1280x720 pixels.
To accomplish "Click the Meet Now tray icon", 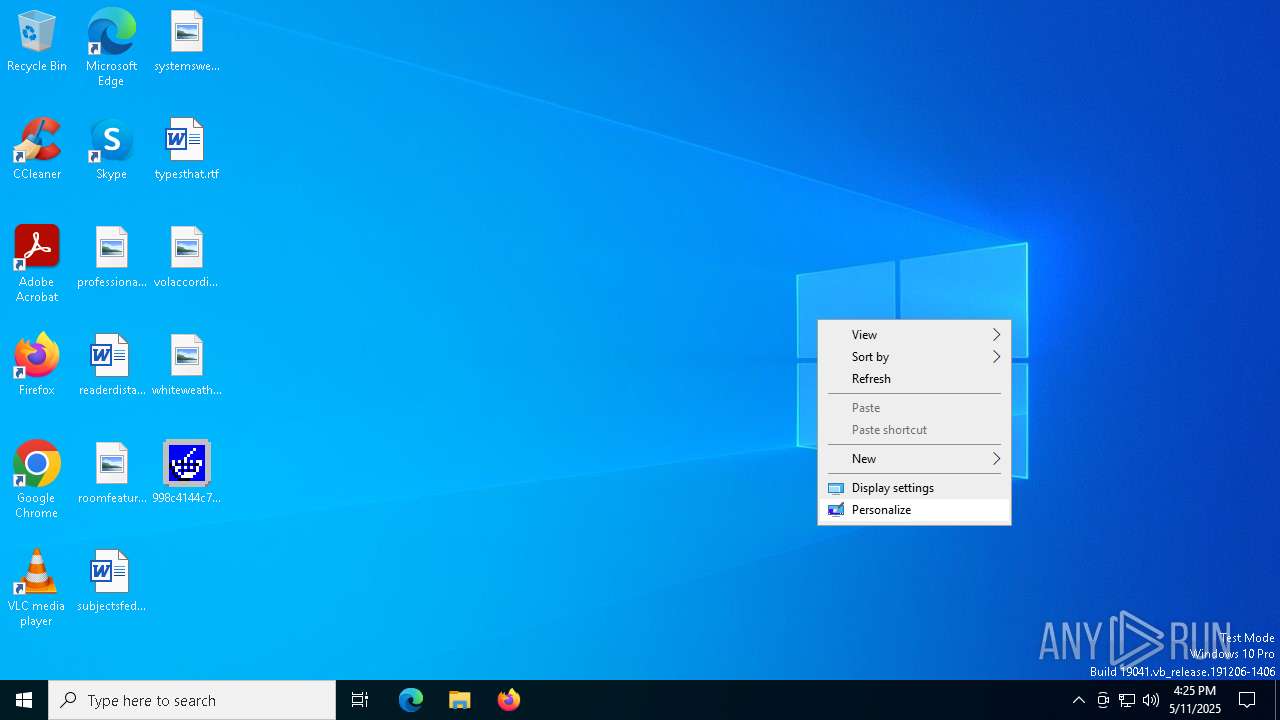I will 1103,700.
